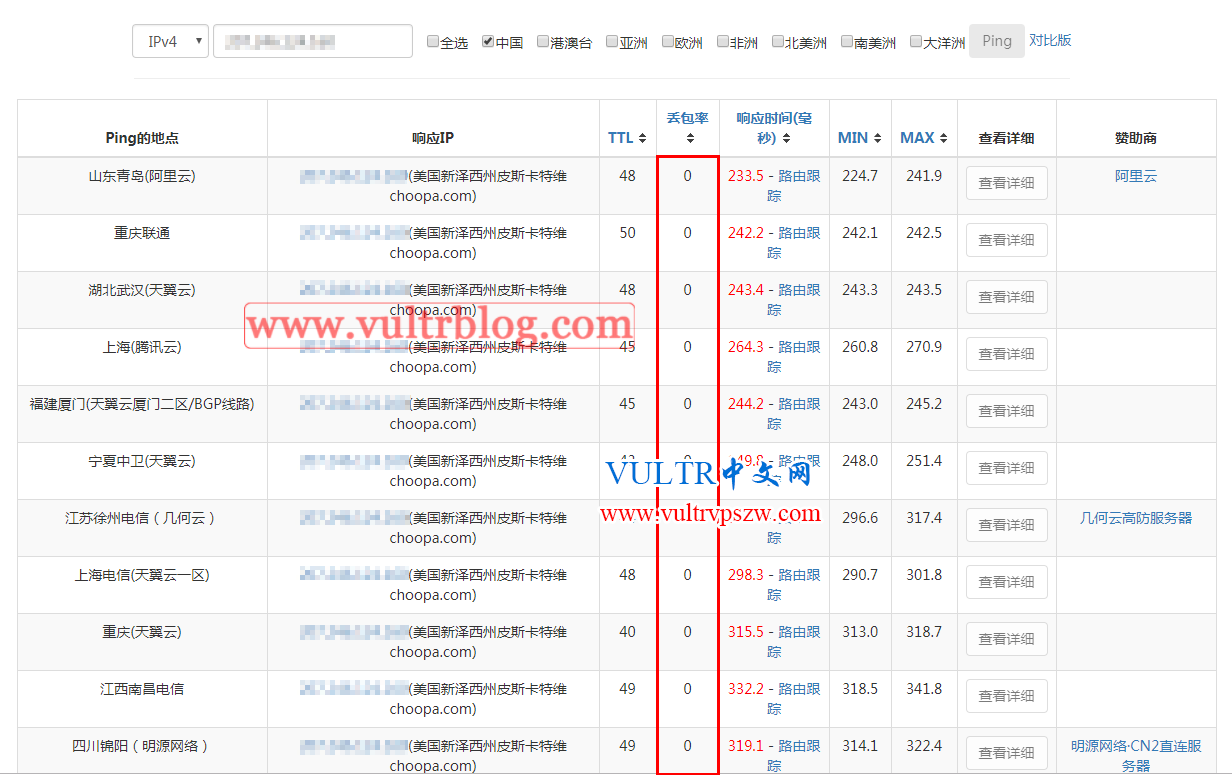This screenshot has width=1232, height=775.
Task: Tick the 大洋洲 checkbox
Action: pyautogui.click(x=915, y=42)
